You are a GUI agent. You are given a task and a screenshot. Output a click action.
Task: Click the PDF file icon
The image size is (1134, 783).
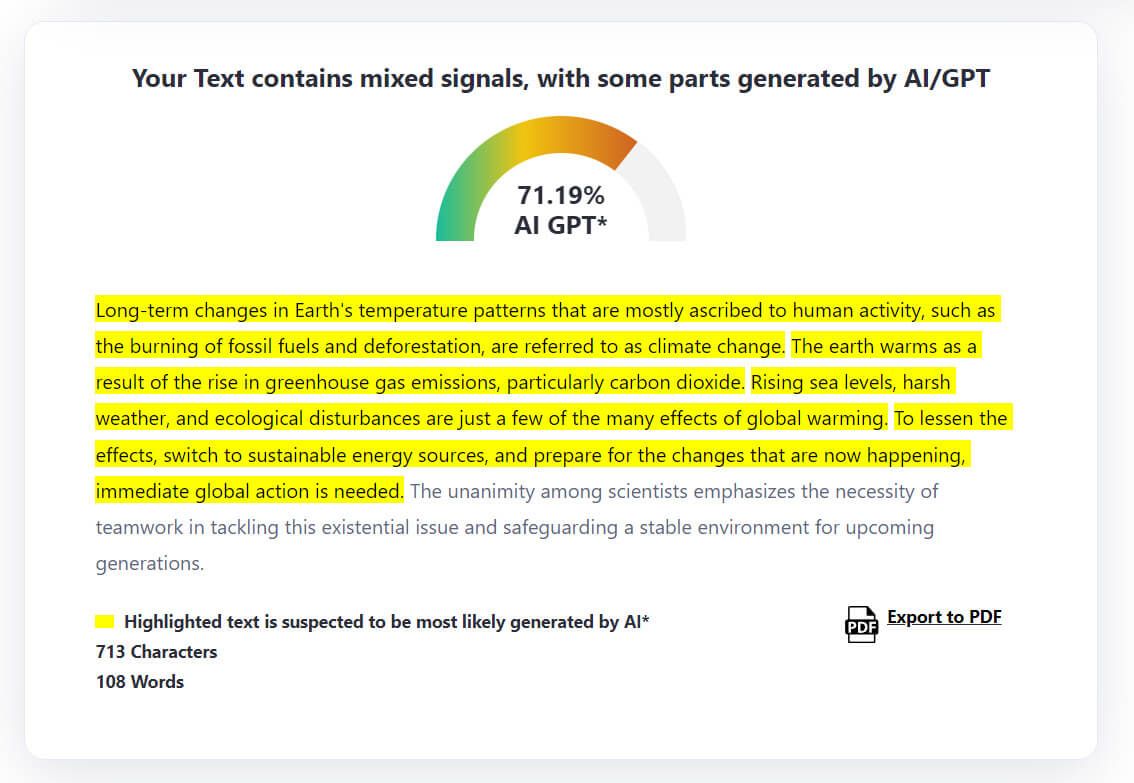(860, 623)
